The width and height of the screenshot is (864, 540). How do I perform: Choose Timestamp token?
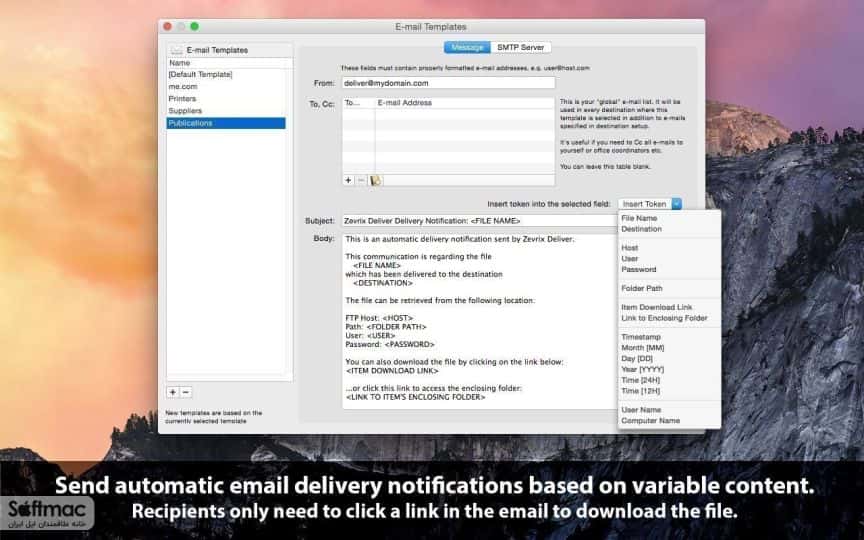tap(641, 337)
